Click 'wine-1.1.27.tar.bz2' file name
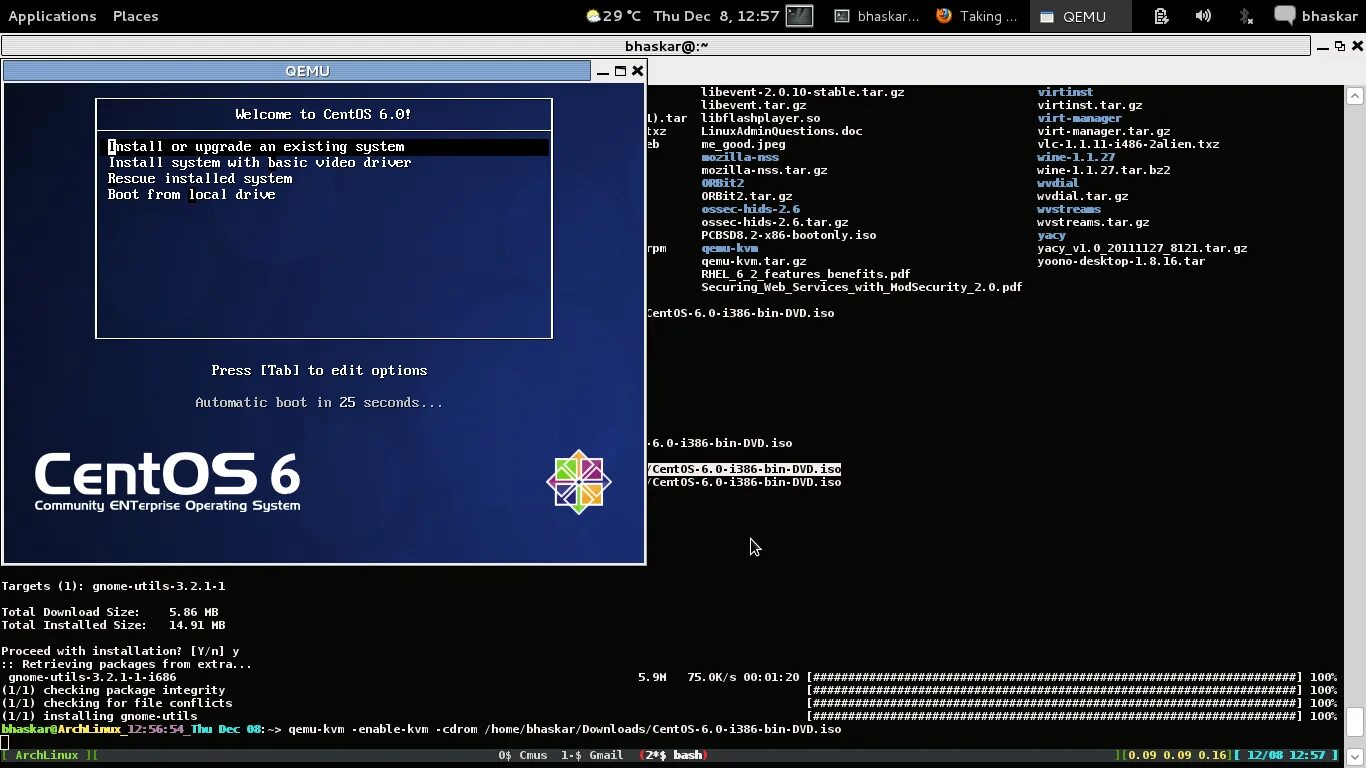Image resolution: width=1366 pixels, height=768 pixels. coord(1103,170)
